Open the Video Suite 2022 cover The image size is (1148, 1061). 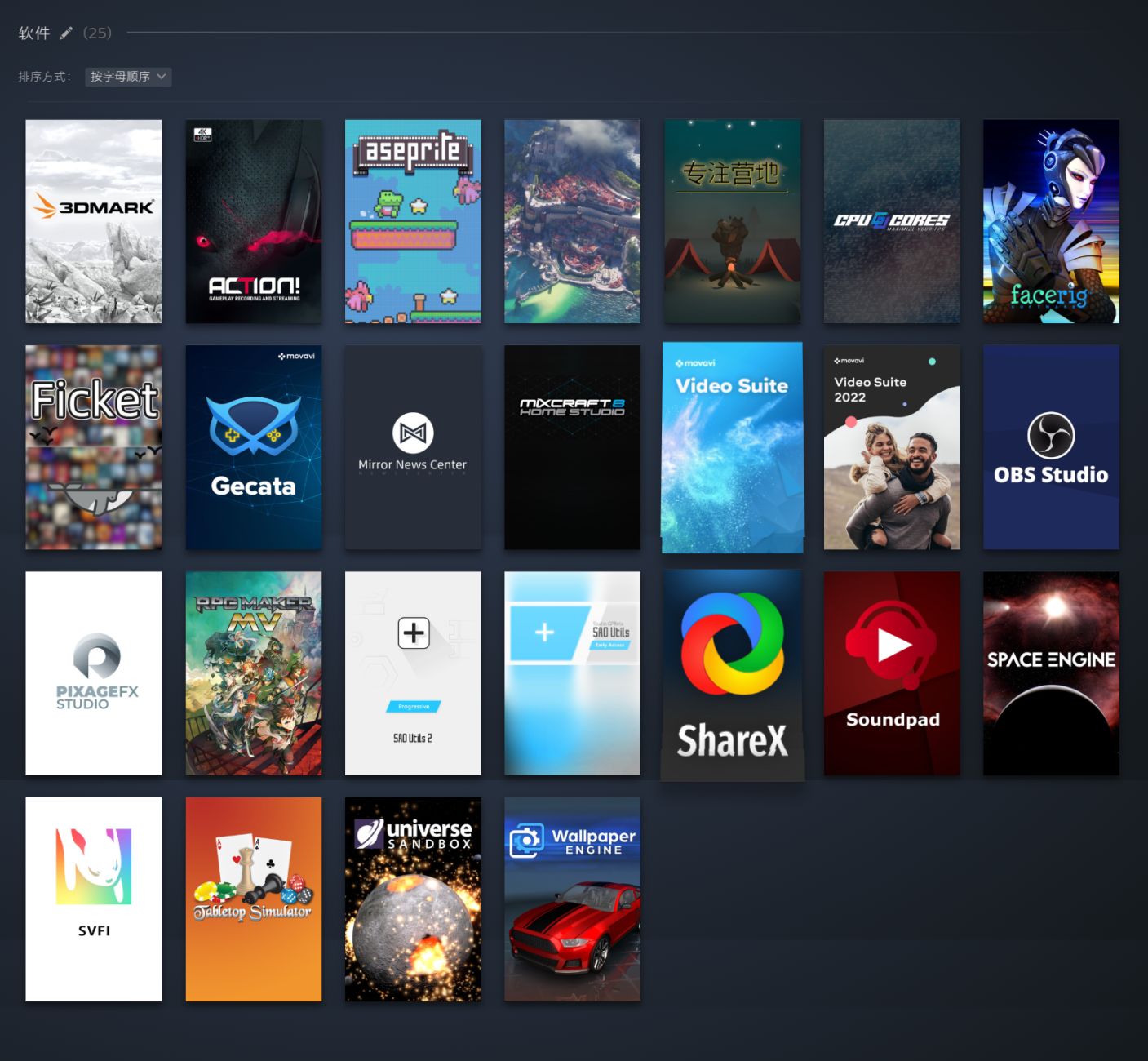(x=892, y=447)
